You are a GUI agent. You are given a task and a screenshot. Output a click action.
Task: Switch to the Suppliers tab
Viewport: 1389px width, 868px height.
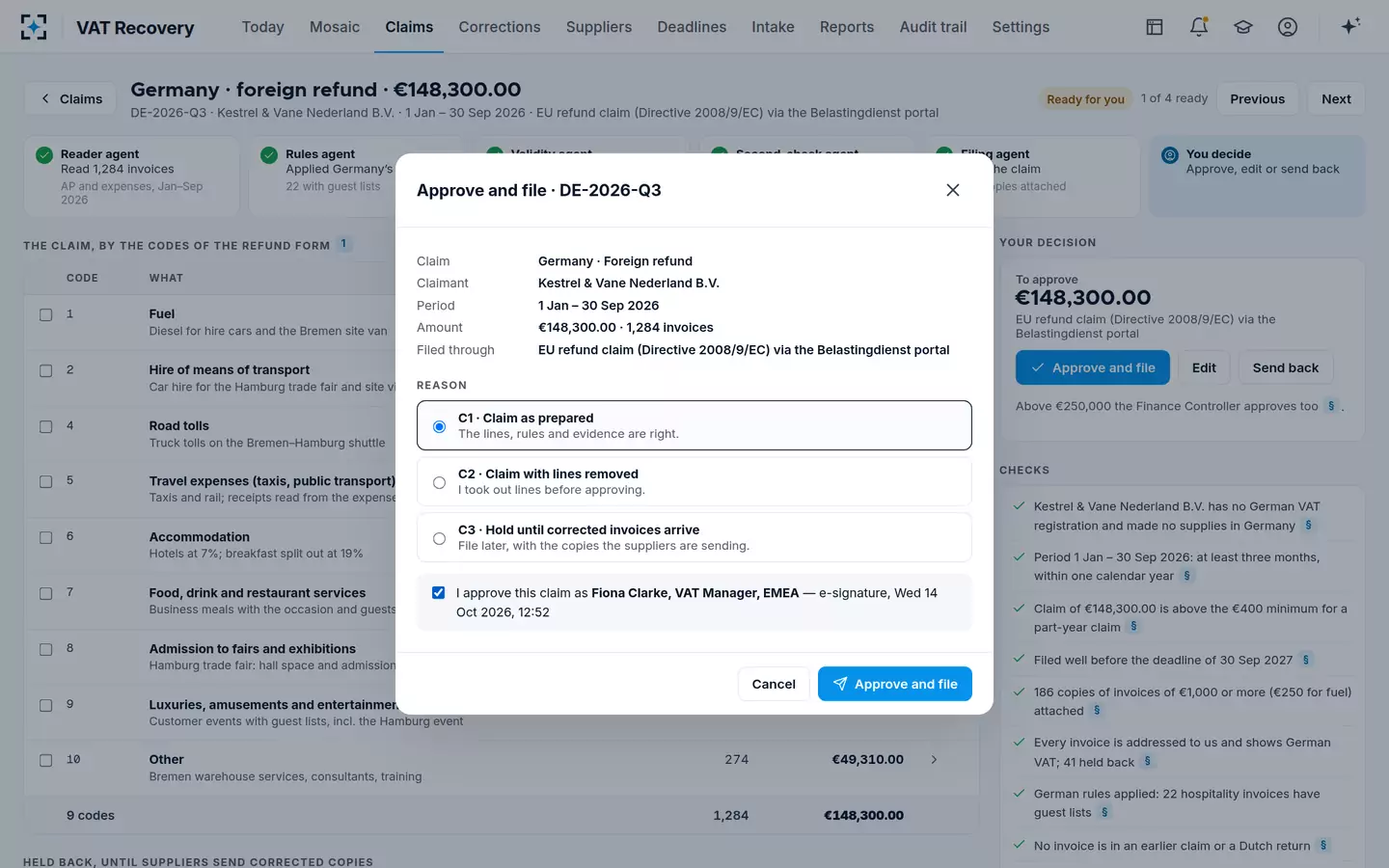[x=599, y=27]
